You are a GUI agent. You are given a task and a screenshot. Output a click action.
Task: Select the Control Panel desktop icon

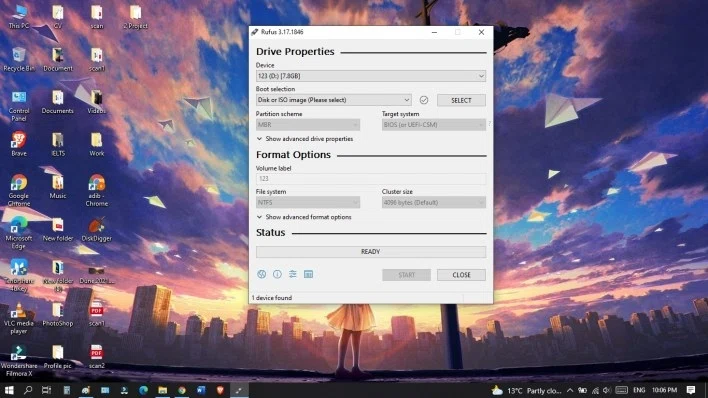point(19,106)
